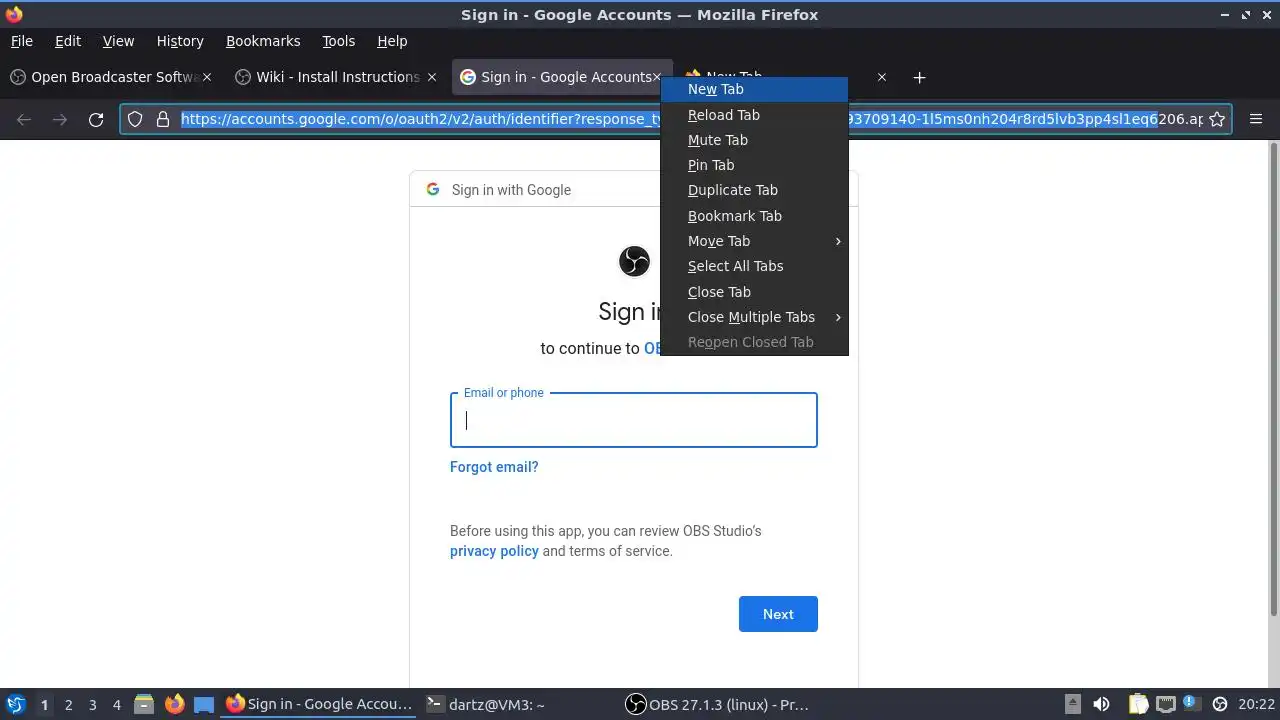Open the Bookmarks menu
The width and height of the screenshot is (1280, 720).
click(263, 41)
